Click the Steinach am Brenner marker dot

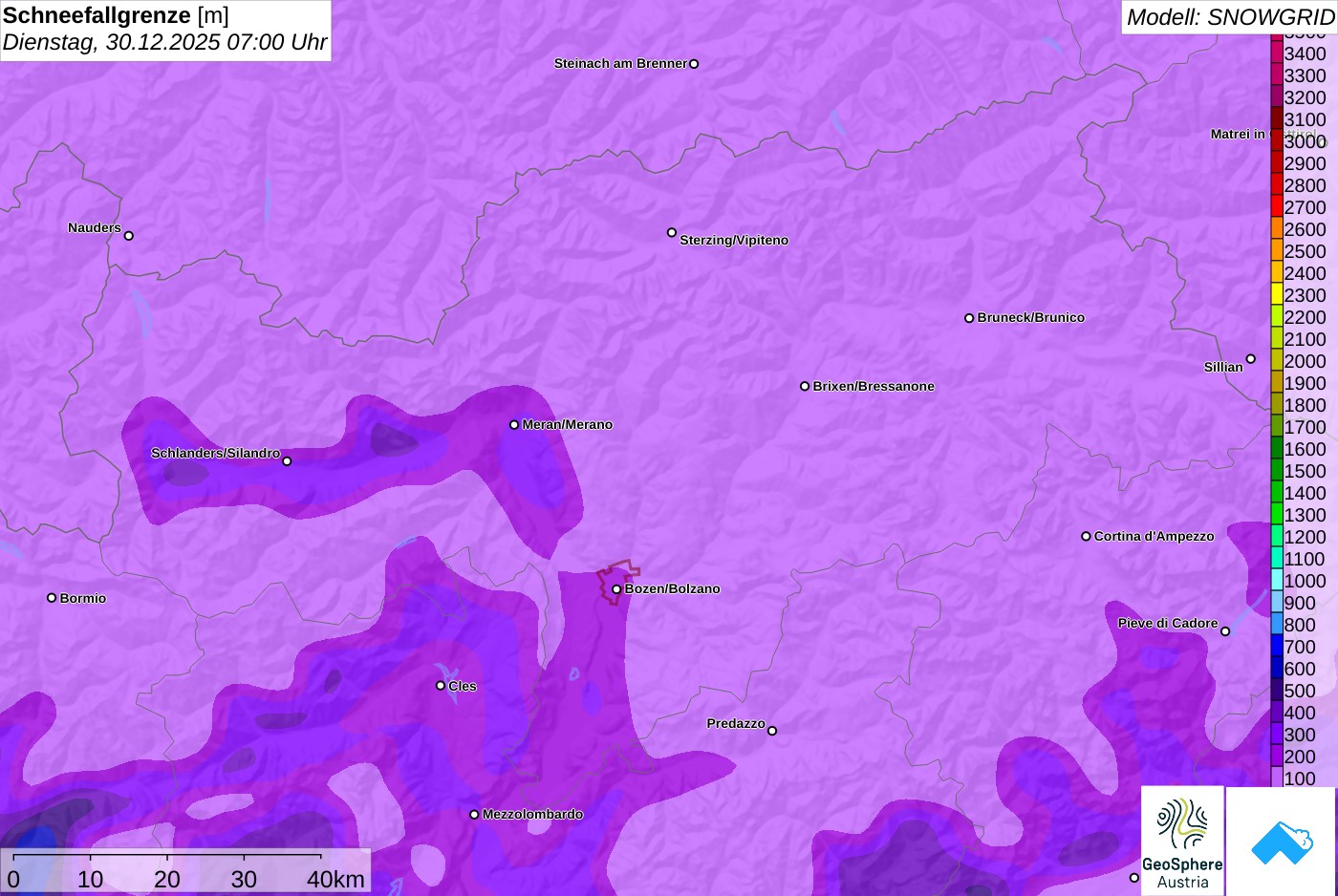pos(694,64)
